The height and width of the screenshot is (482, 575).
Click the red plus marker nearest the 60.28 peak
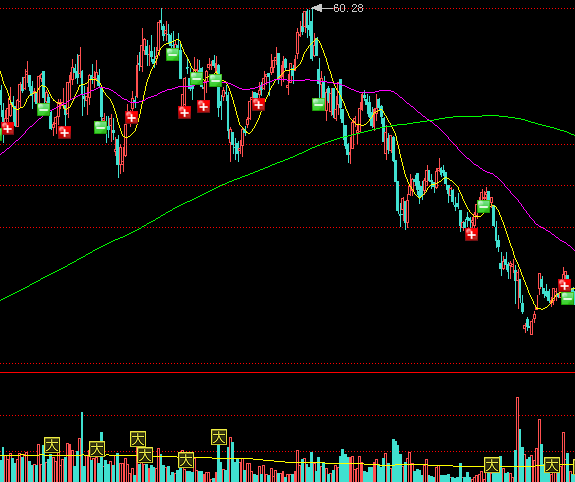pos(259,105)
